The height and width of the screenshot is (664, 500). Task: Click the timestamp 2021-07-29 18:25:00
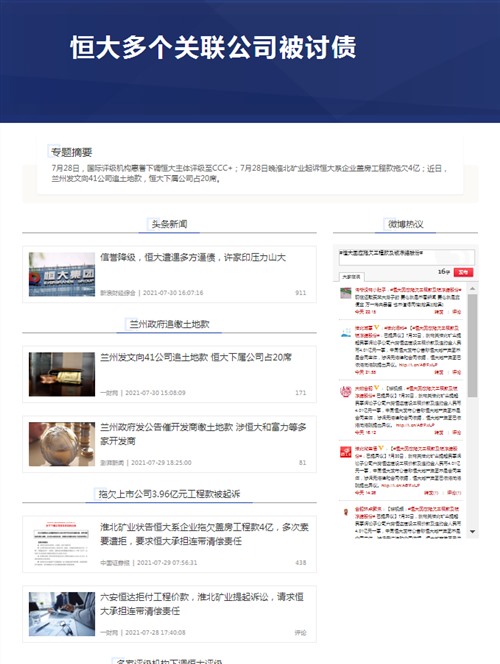coord(161,462)
